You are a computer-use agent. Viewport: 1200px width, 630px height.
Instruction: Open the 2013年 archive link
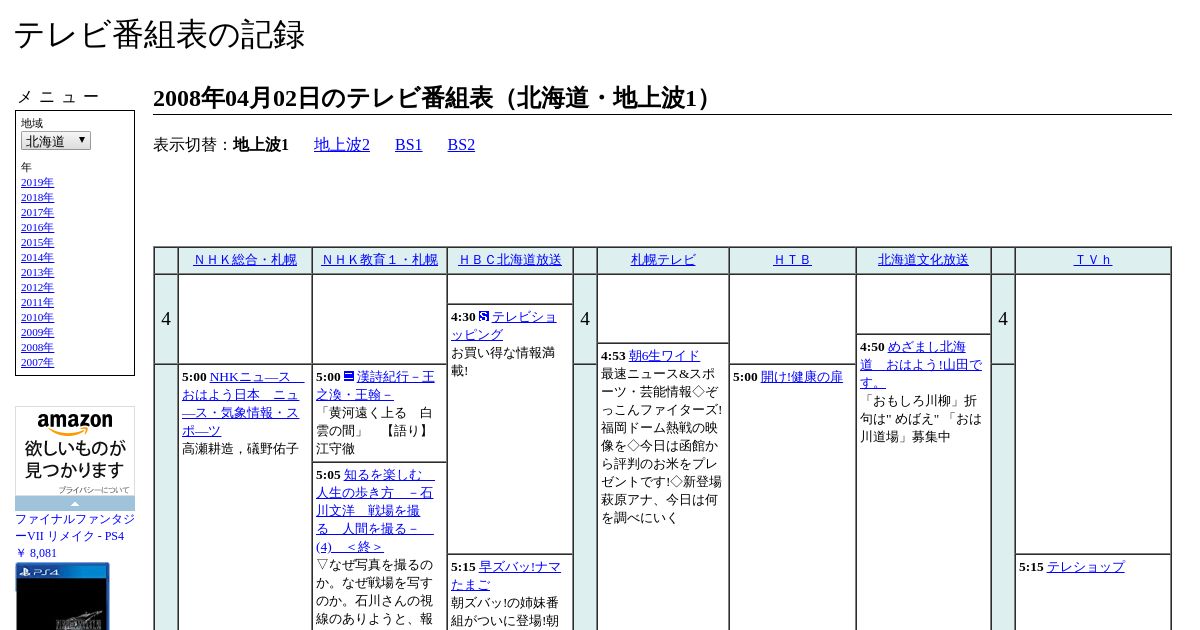(37, 272)
